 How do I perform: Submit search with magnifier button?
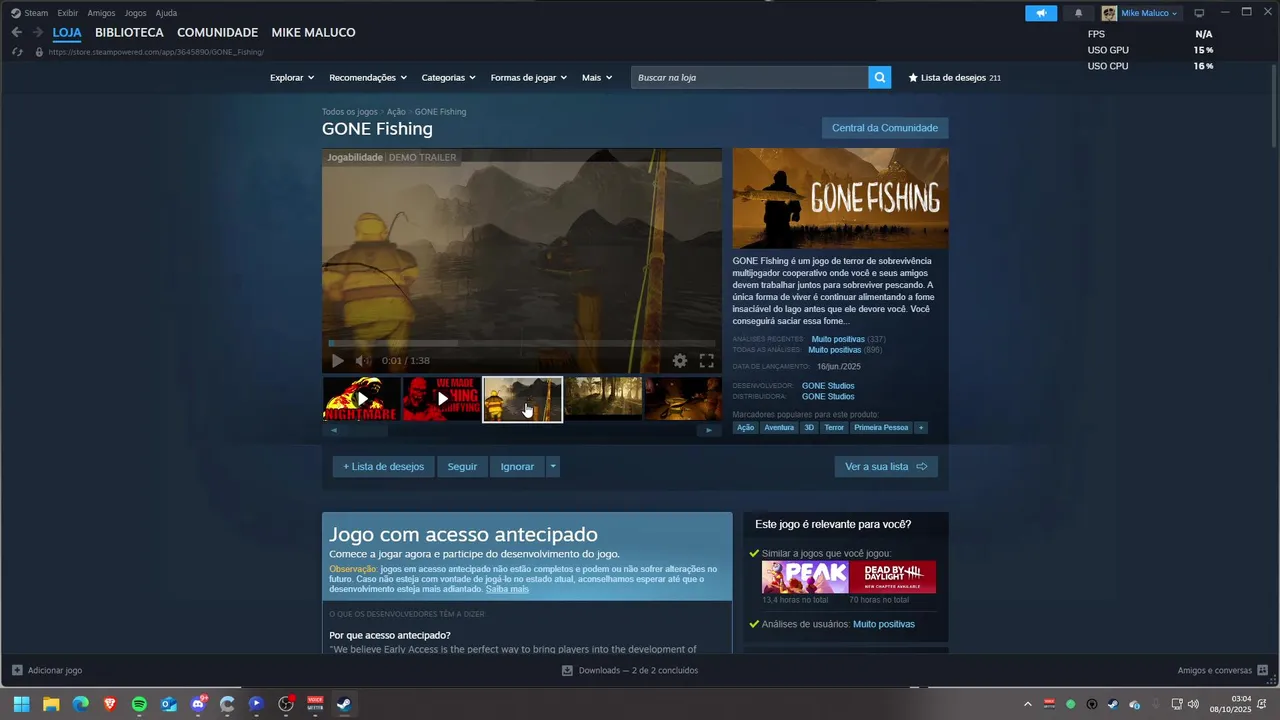coord(879,77)
